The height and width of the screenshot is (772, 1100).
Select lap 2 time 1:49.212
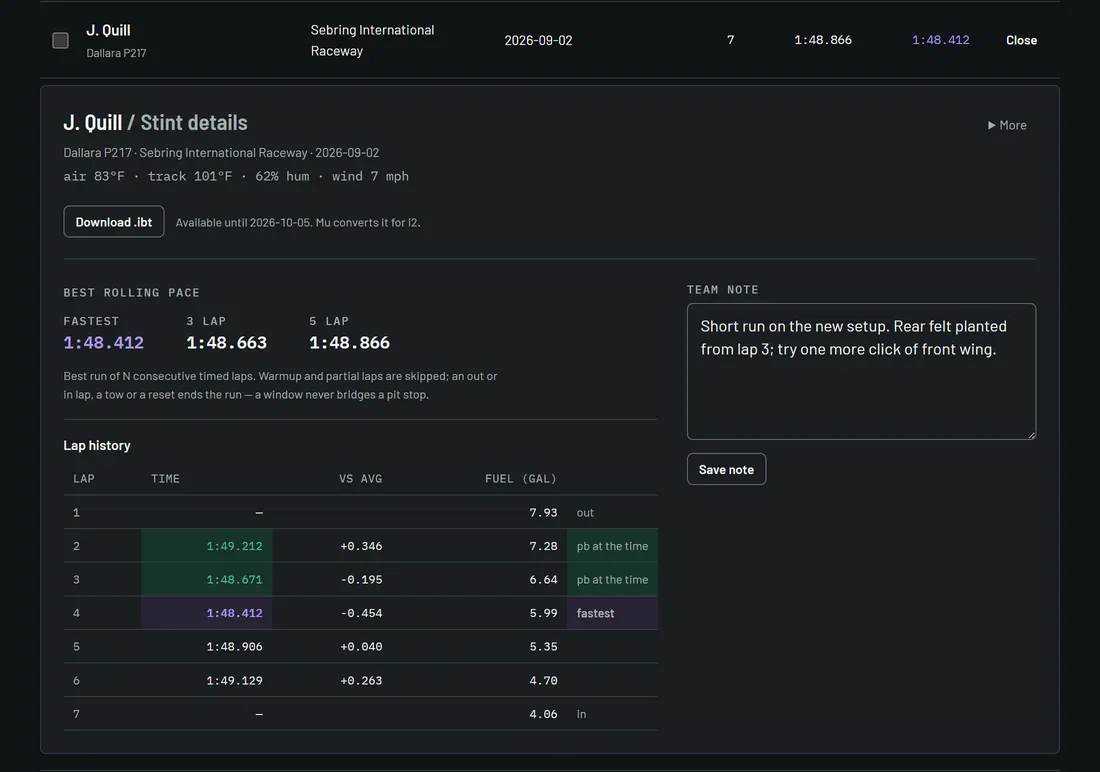[234, 546]
